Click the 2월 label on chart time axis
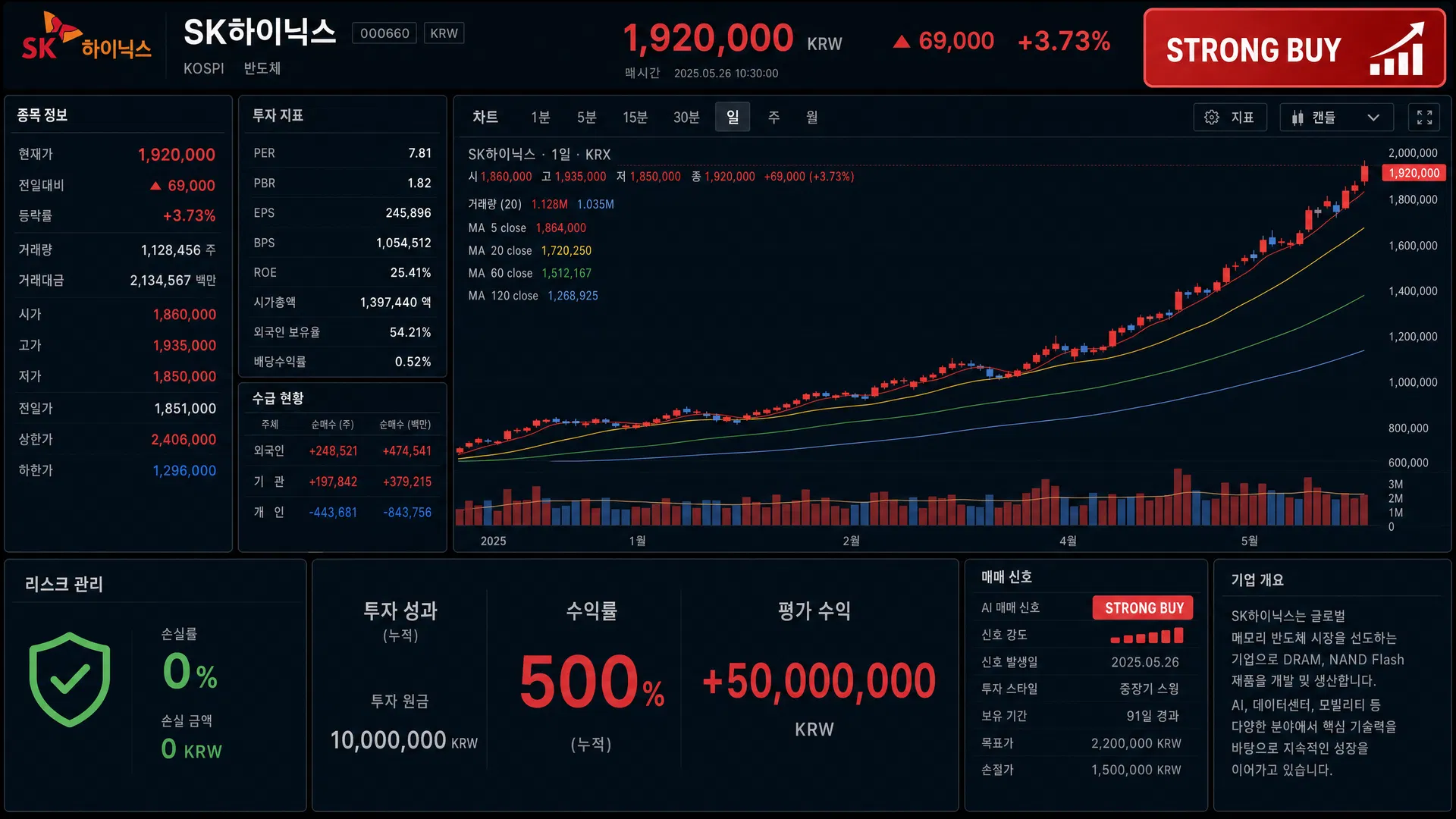This screenshot has height=819, width=1456. 851,541
